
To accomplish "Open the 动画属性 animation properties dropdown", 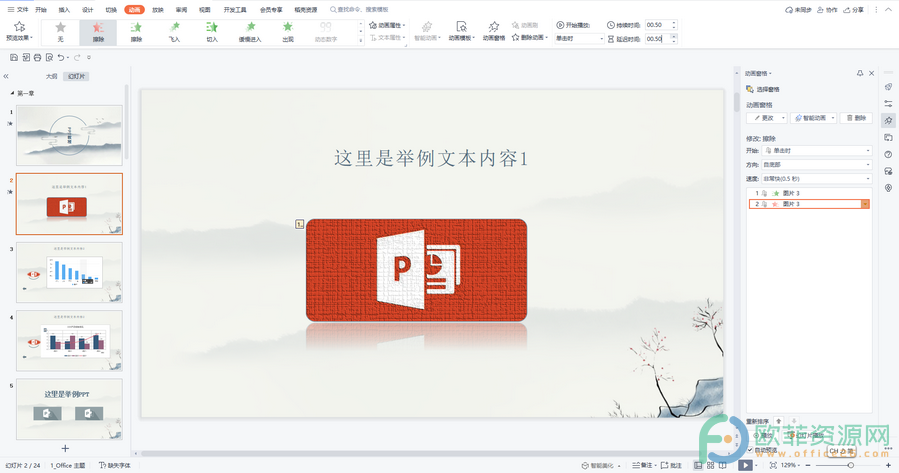I will 388,25.
